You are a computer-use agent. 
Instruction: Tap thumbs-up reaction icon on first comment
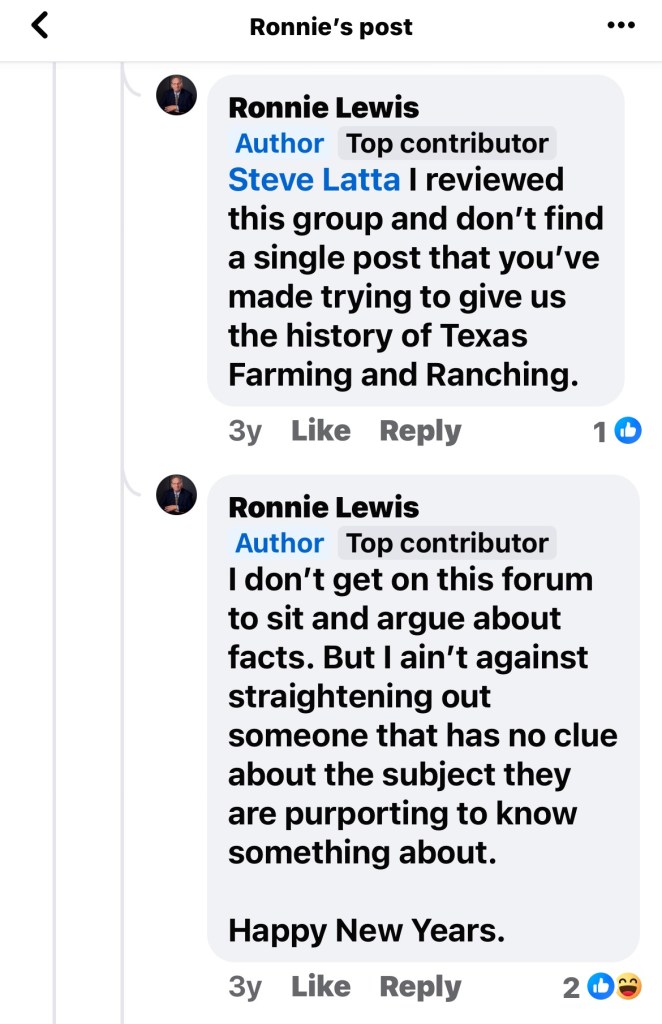627,431
